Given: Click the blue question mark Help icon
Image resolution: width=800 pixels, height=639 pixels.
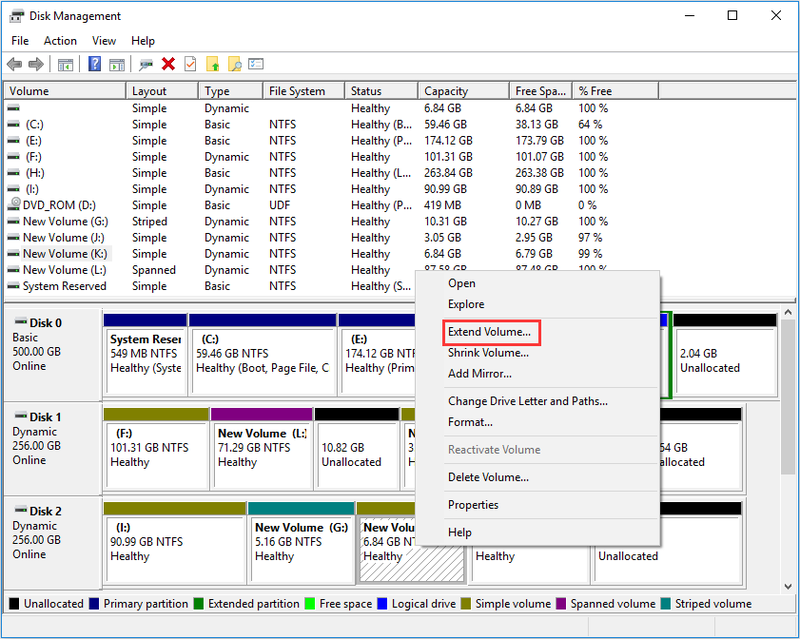Looking at the screenshot, I should 94,64.
